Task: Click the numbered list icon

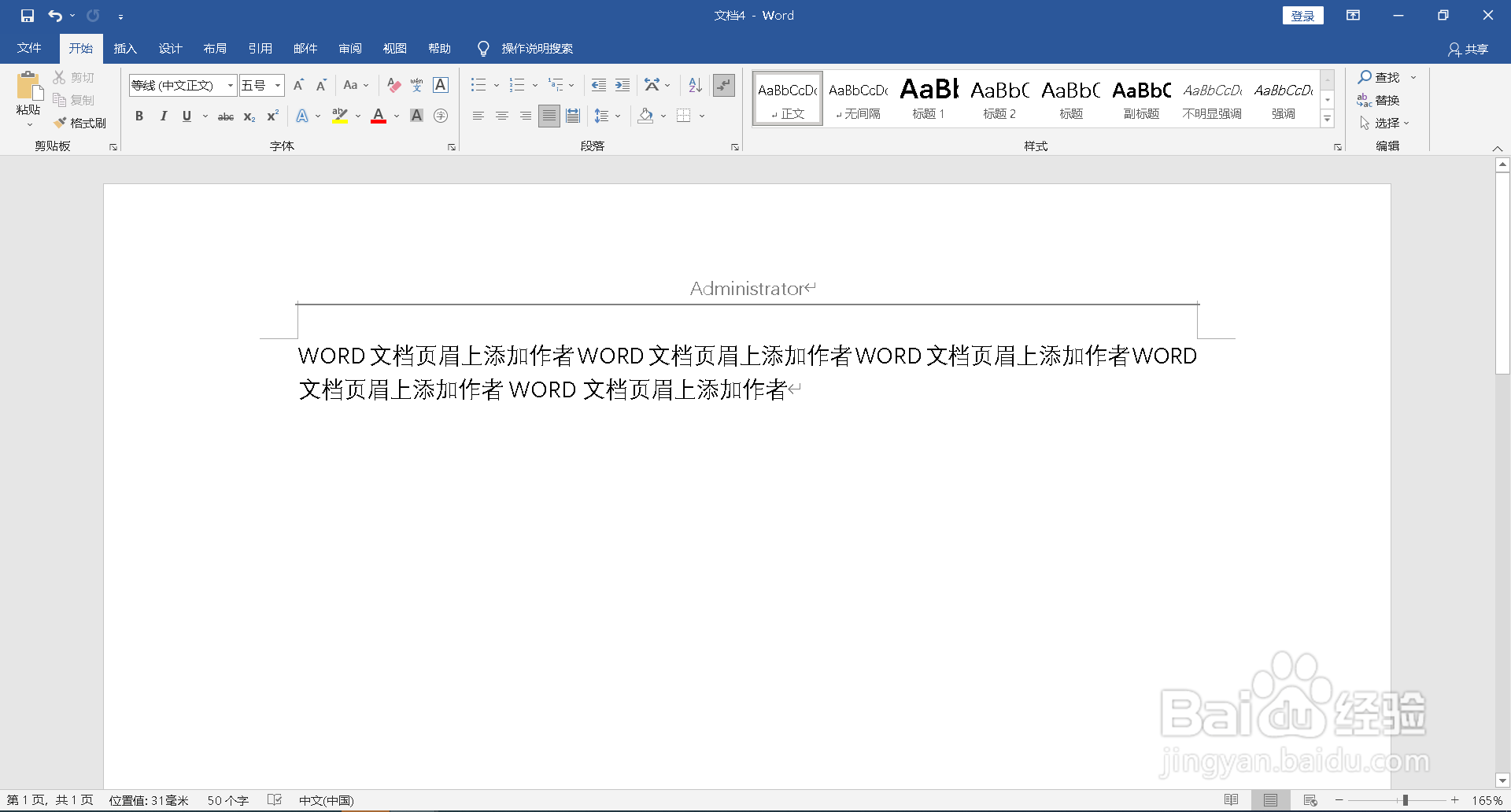Action: coord(517,85)
